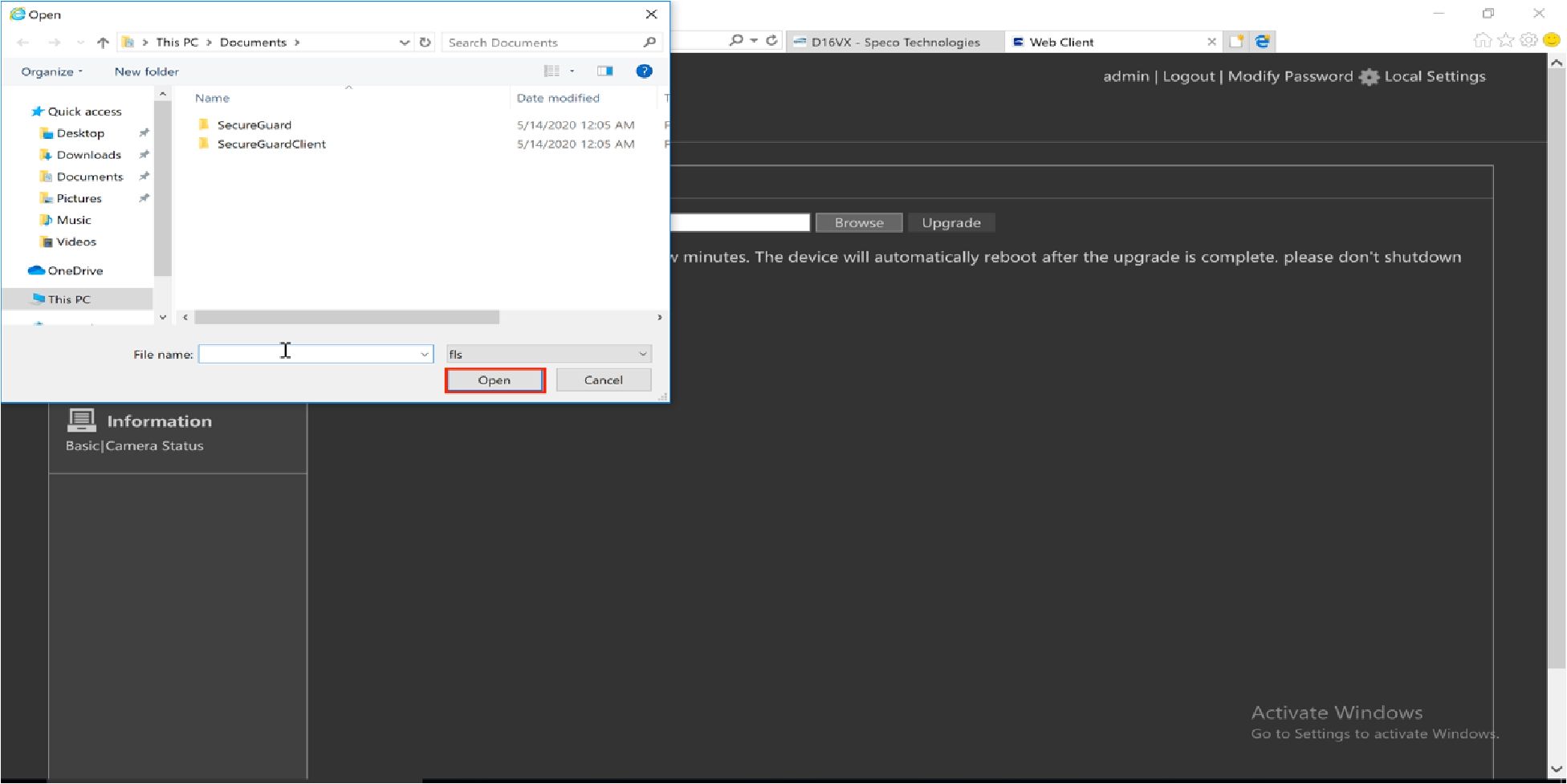The image size is (1567, 784).
Task: Click the change view layout icon
Action: tap(552, 71)
